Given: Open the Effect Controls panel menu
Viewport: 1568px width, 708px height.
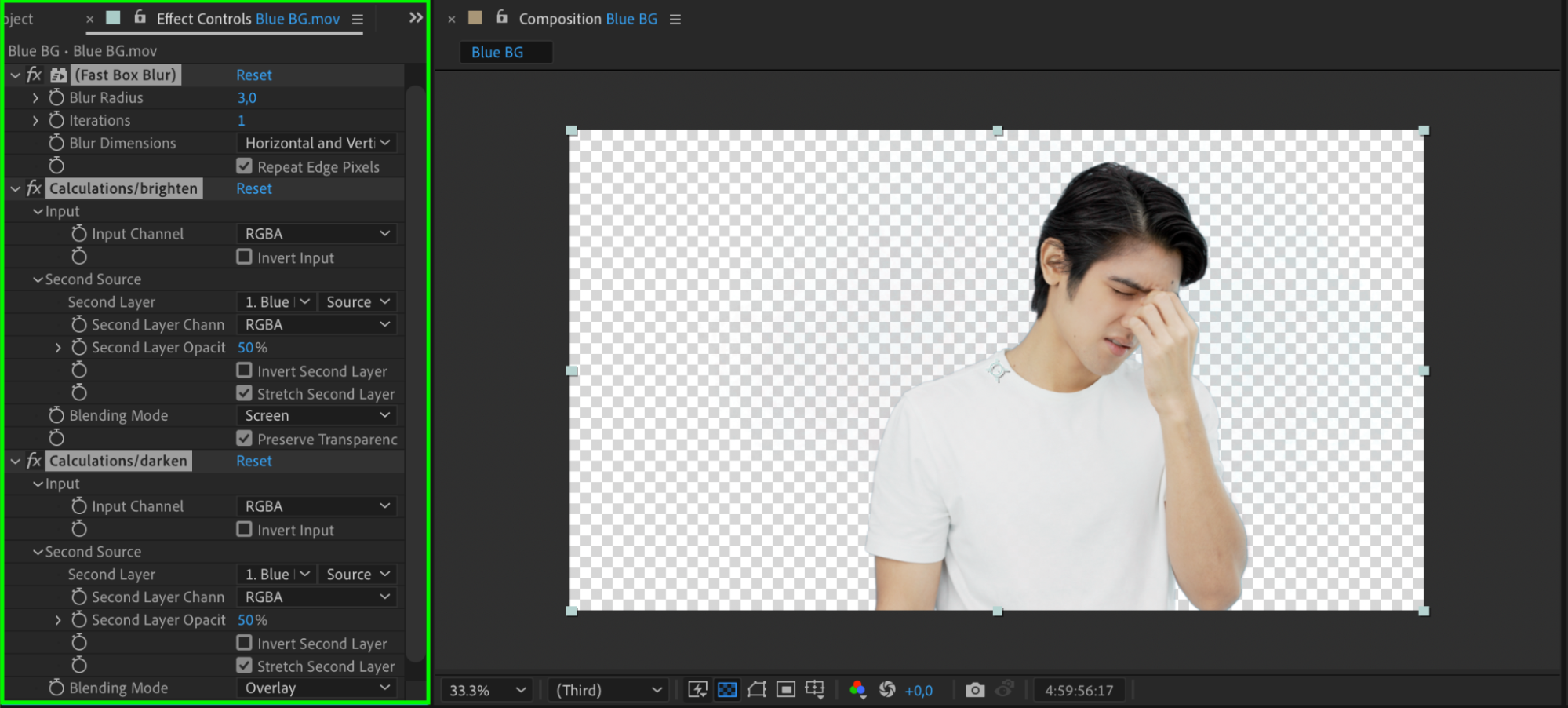Looking at the screenshot, I should [x=358, y=19].
